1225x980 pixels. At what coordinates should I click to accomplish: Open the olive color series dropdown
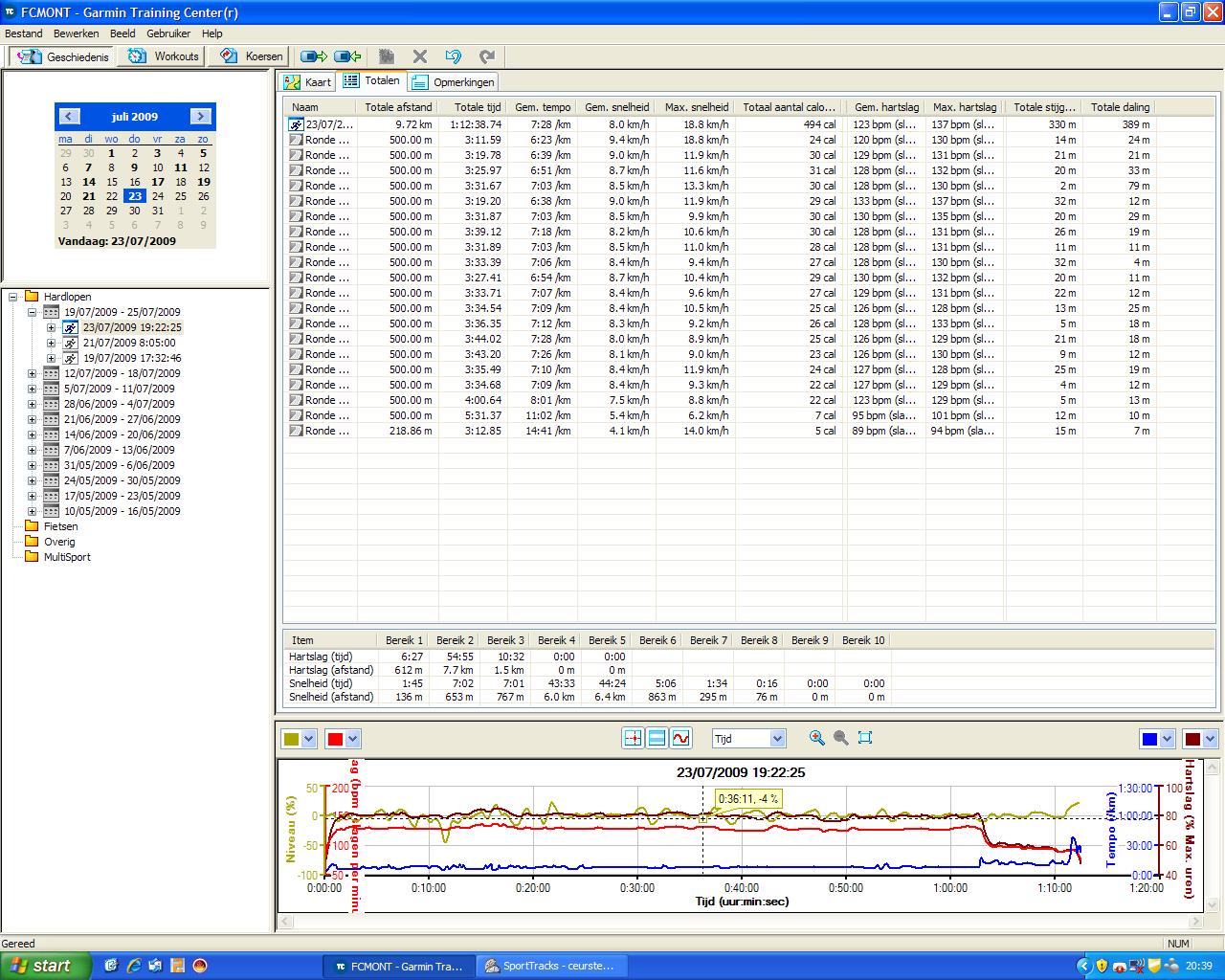[308, 739]
